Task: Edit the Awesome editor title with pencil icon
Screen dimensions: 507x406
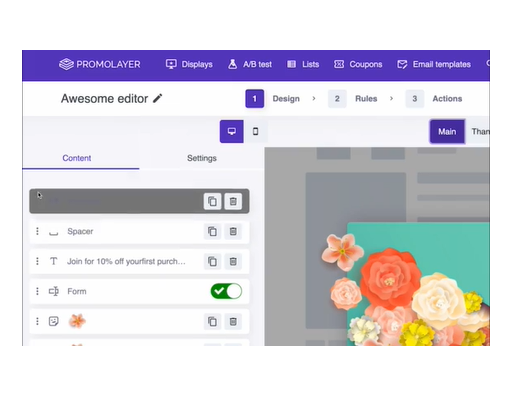Action: point(157,98)
